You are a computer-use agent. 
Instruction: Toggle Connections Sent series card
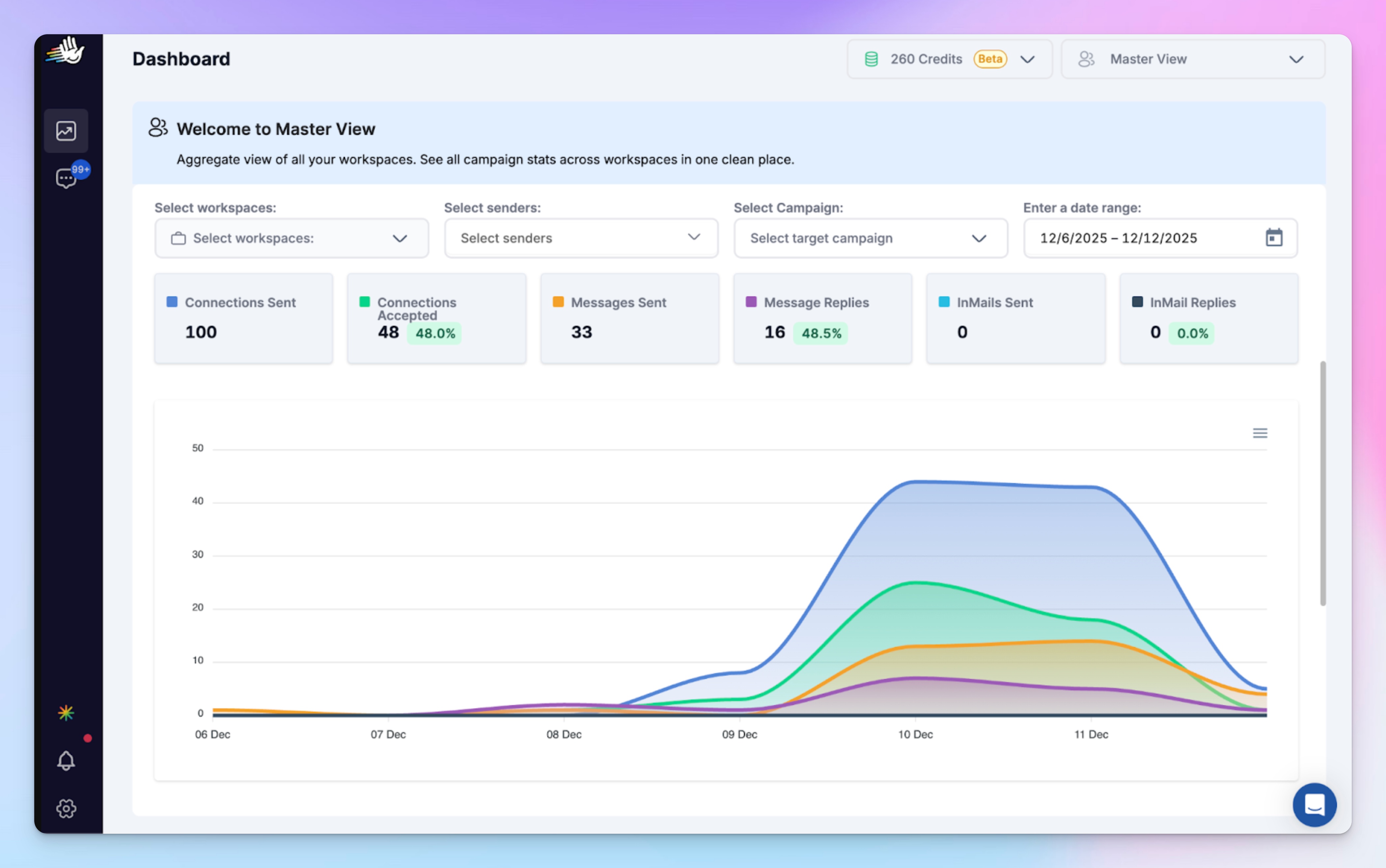pos(243,318)
